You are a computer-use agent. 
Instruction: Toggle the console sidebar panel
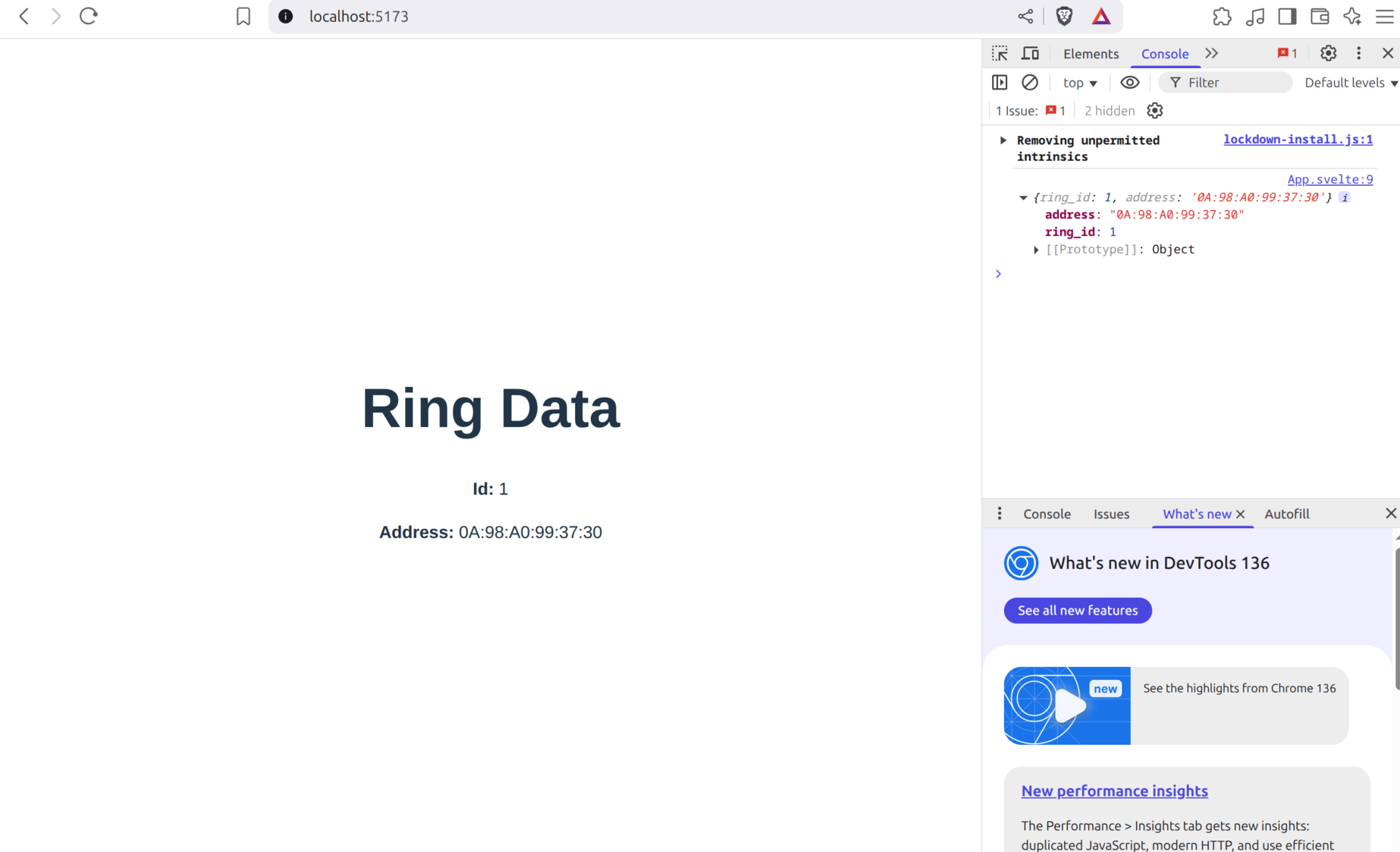(1000, 82)
